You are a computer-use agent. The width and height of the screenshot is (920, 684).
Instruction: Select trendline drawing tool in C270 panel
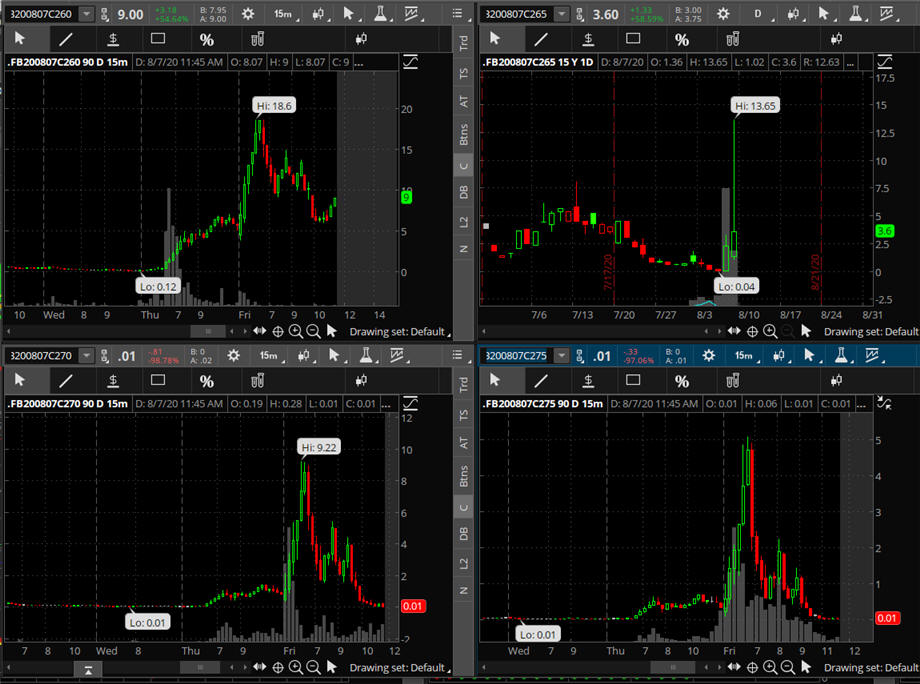click(66, 380)
